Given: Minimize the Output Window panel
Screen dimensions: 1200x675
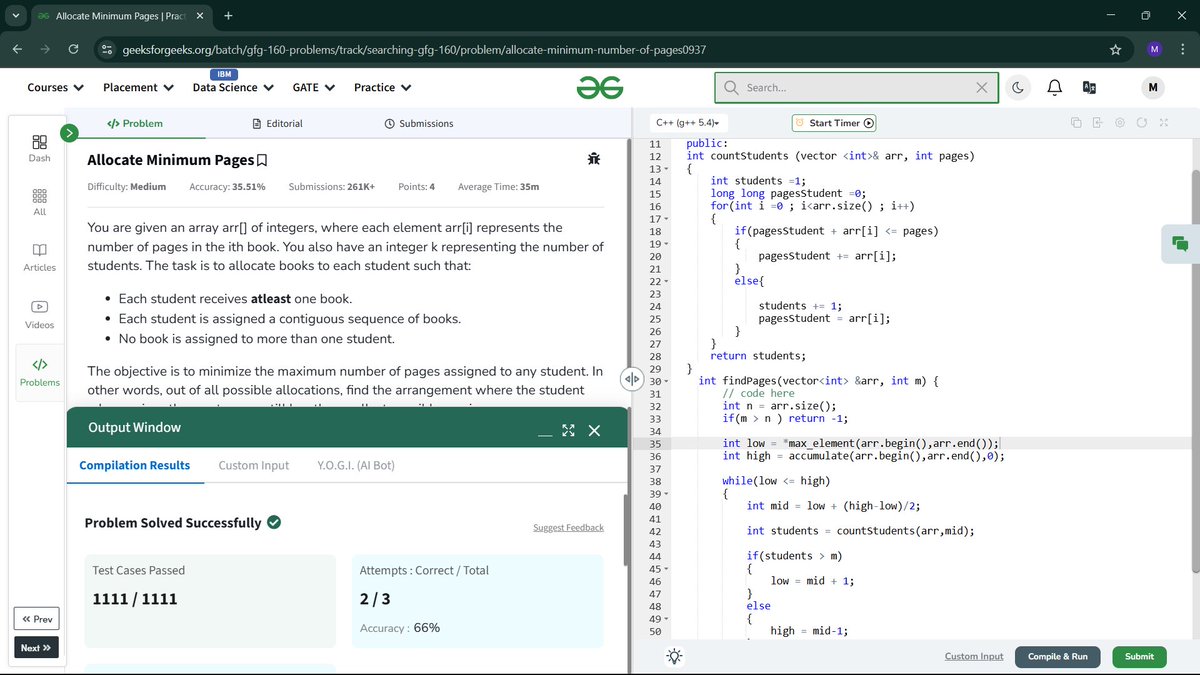Looking at the screenshot, I should pos(544,435).
